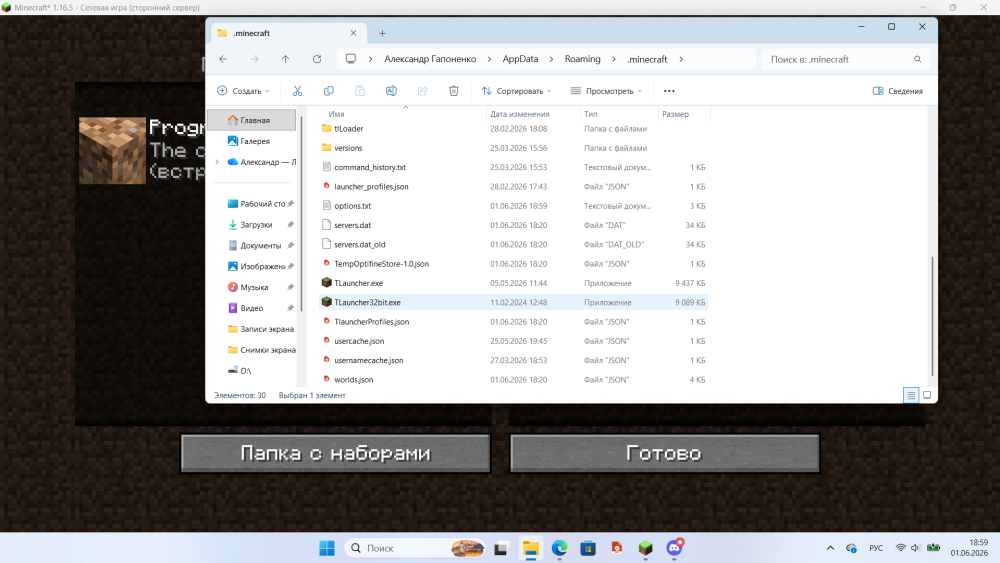Switch to details list view icon
Viewport: 1000px width, 563px height.
pyautogui.click(x=911, y=395)
